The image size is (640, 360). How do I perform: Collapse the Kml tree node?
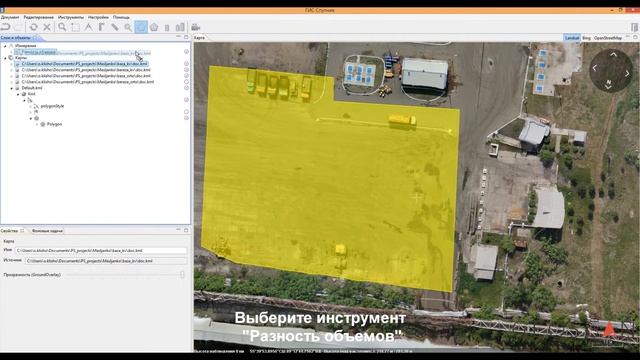click(18, 94)
